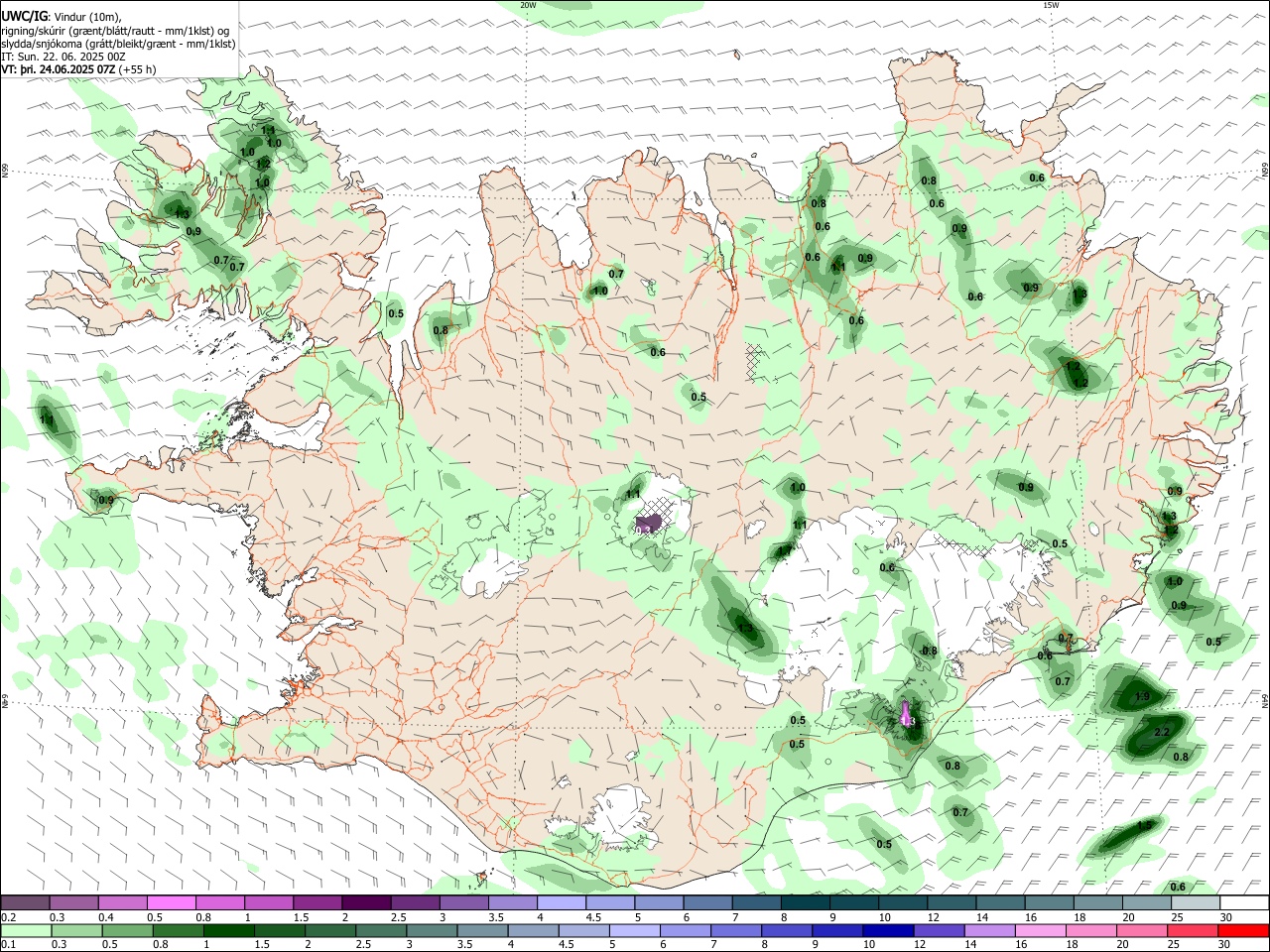The width and height of the screenshot is (1270, 952).
Task: Click the 'IT: Sun. 22. 06. 2025 00Z' line
Action: pyautogui.click(x=62, y=57)
